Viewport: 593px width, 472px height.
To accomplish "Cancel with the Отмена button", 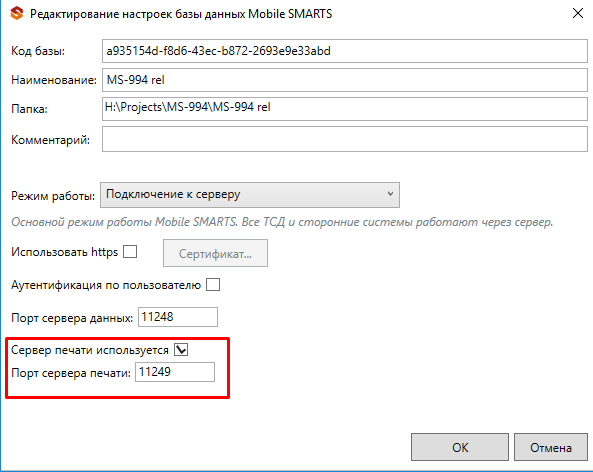I will 550,447.
